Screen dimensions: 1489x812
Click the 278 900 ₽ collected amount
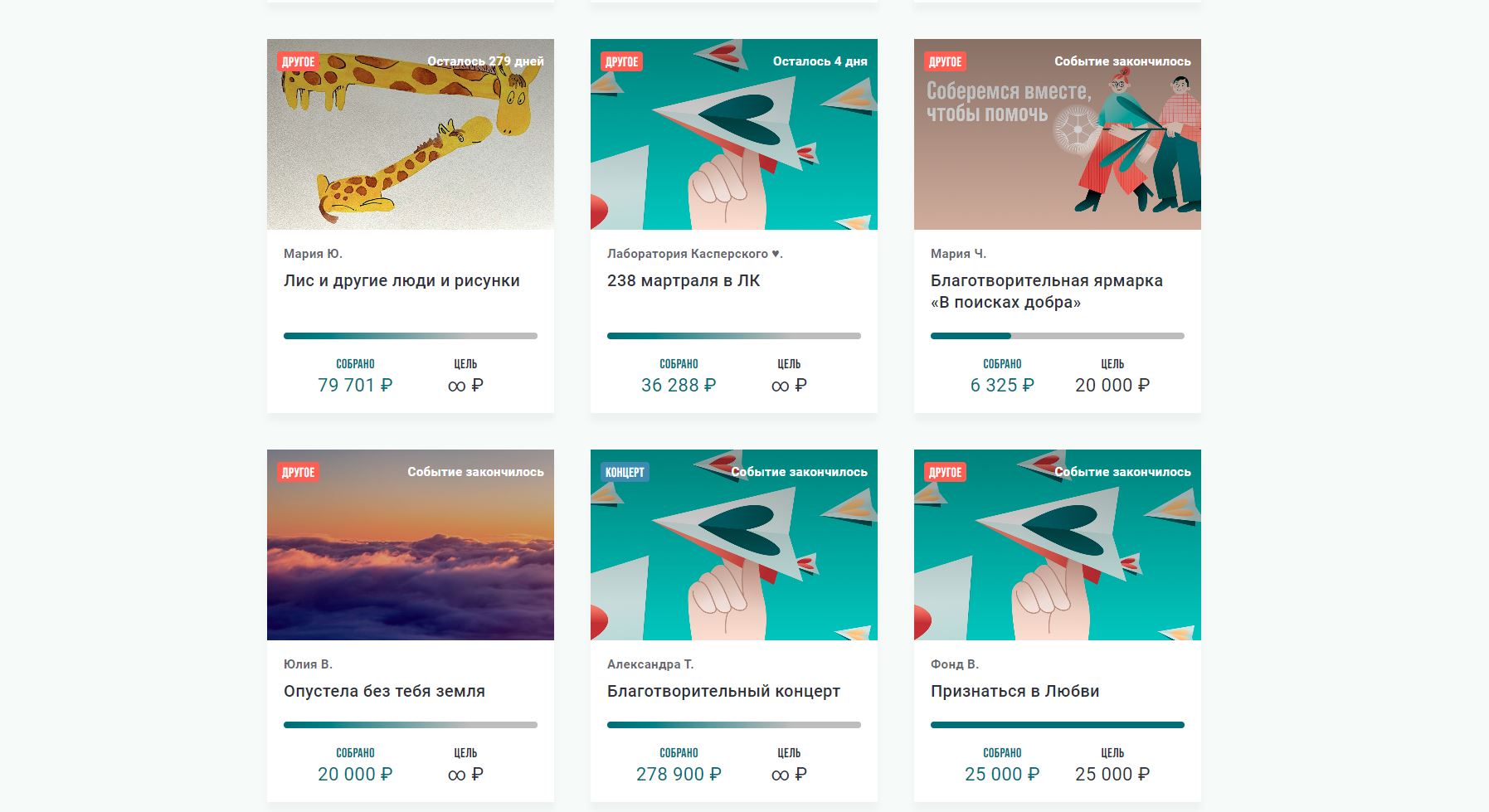point(679,774)
